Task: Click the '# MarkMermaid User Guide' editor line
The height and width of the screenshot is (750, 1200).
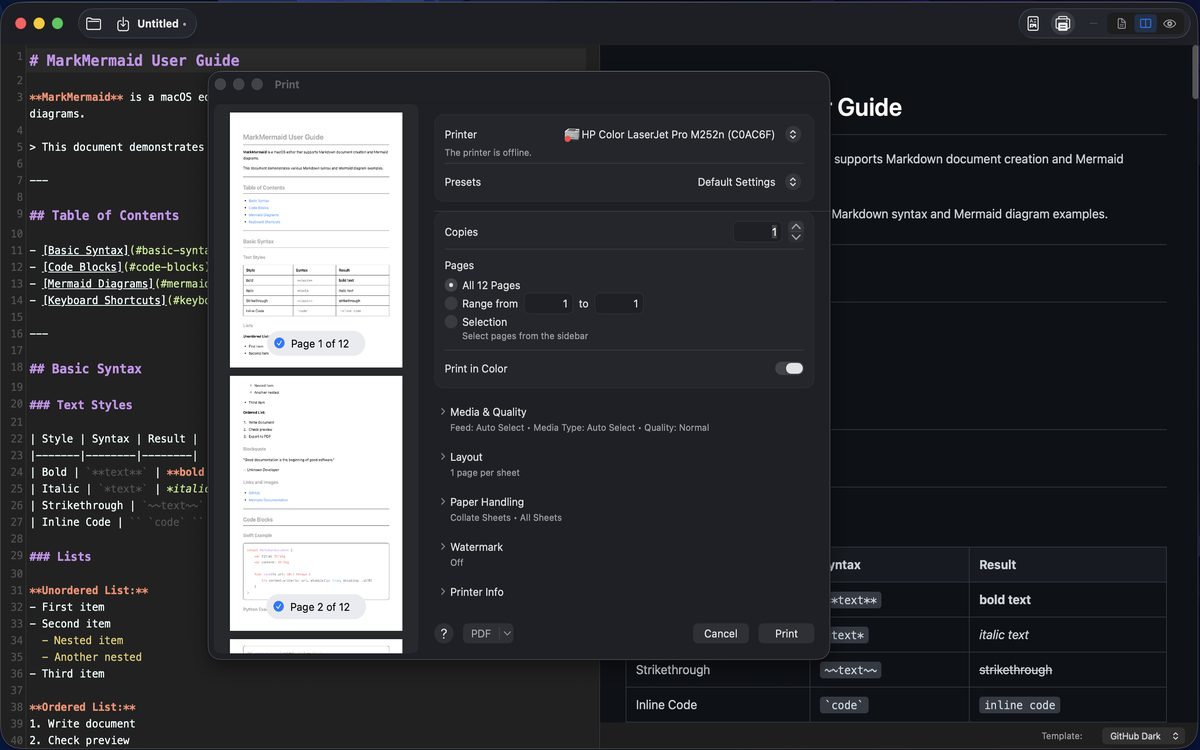Action: [x=134, y=60]
